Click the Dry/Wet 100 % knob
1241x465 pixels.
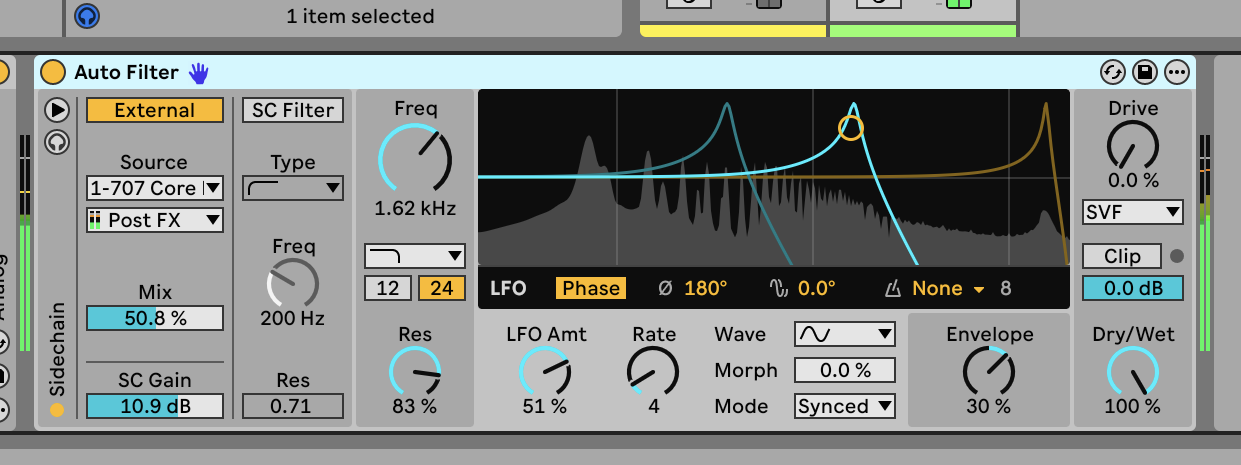(x=1133, y=371)
